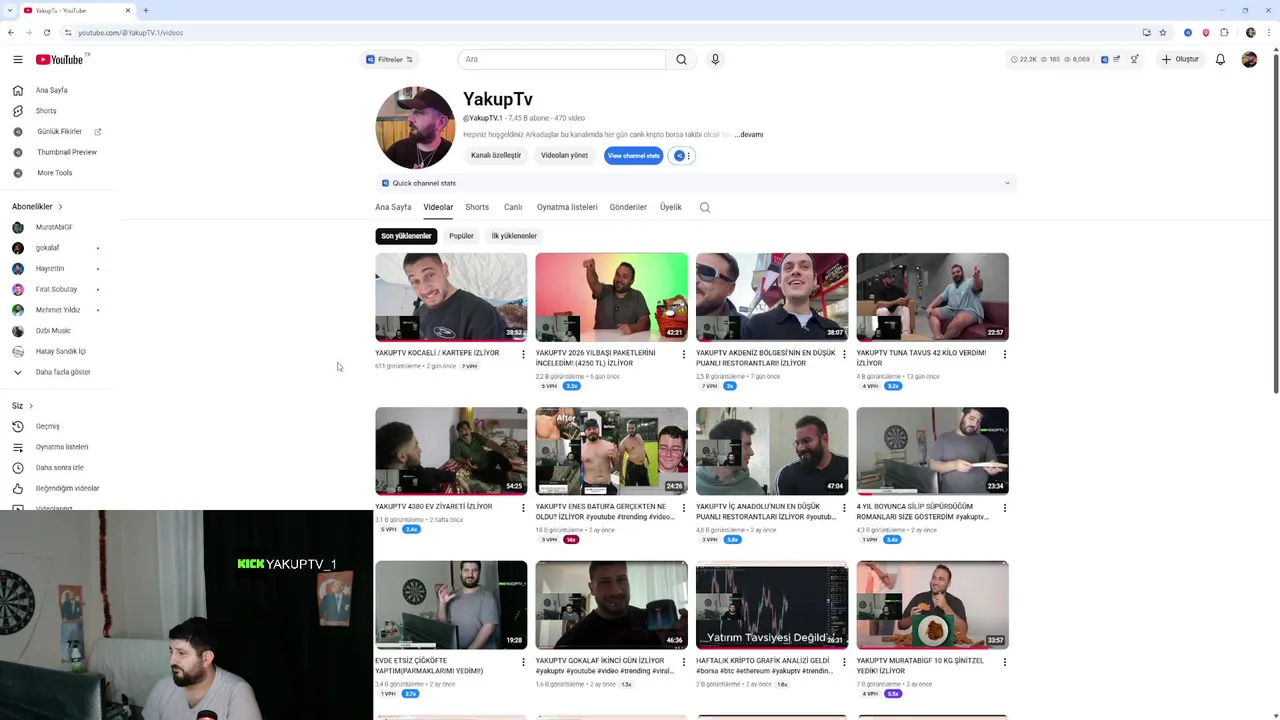Click the YouTube logo

(x=62, y=60)
